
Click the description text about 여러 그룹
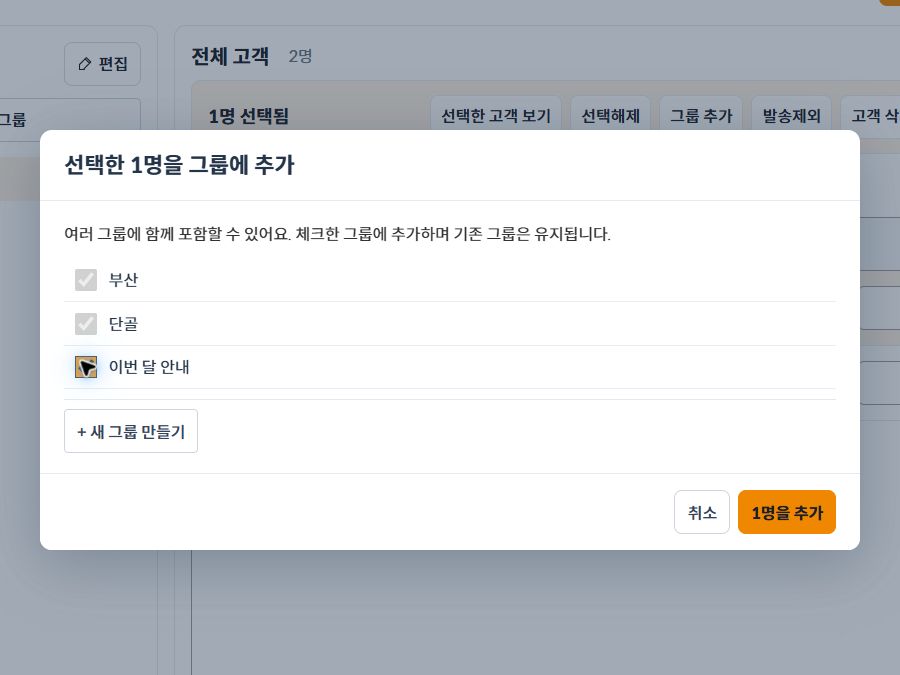pyautogui.click(x=338, y=234)
